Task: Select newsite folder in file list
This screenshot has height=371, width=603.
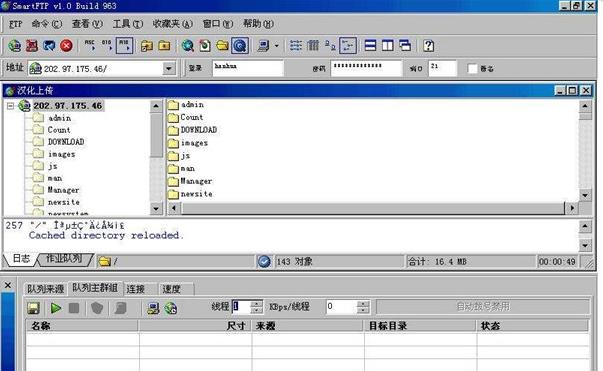Action: pyautogui.click(x=197, y=194)
